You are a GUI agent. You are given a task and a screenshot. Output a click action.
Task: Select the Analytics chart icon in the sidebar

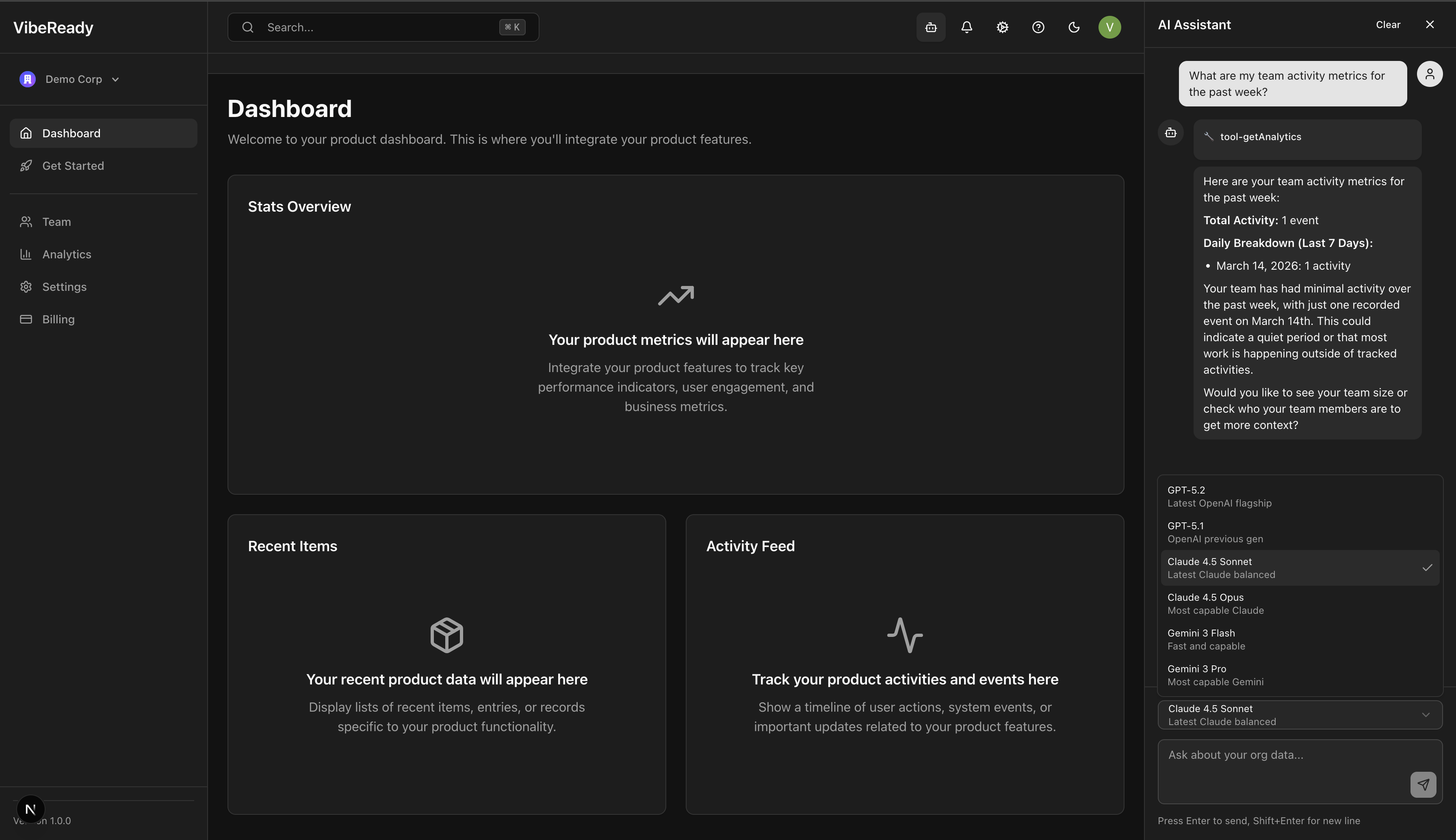[26, 254]
